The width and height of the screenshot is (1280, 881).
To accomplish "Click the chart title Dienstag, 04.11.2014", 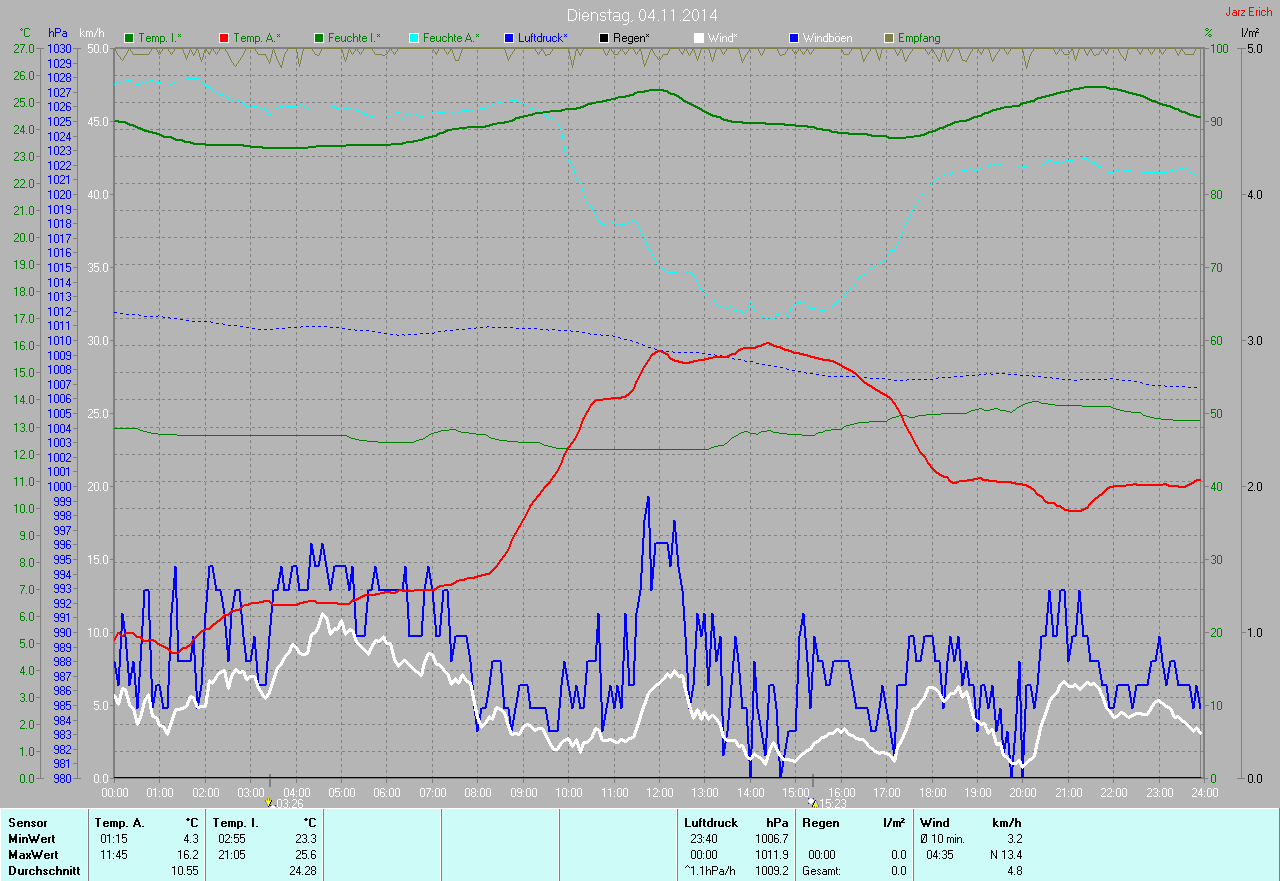I will 641,15.
